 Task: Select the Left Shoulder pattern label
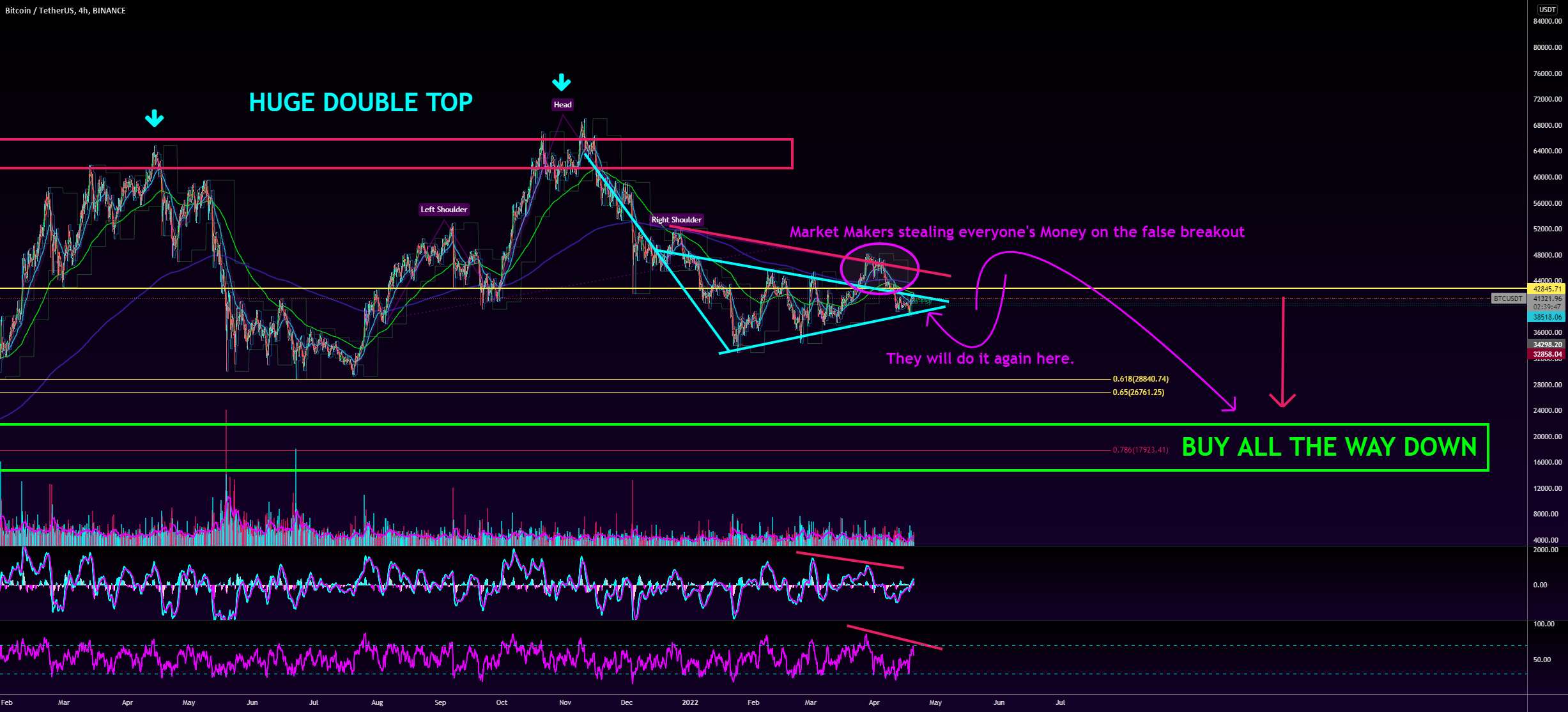[443, 209]
